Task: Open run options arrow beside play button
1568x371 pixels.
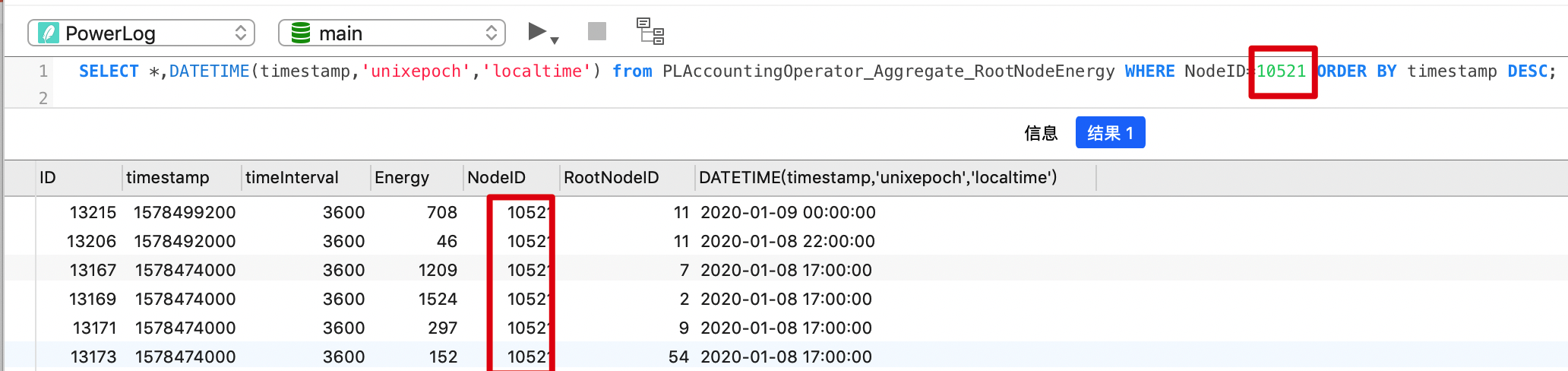Action: click(555, 40)
